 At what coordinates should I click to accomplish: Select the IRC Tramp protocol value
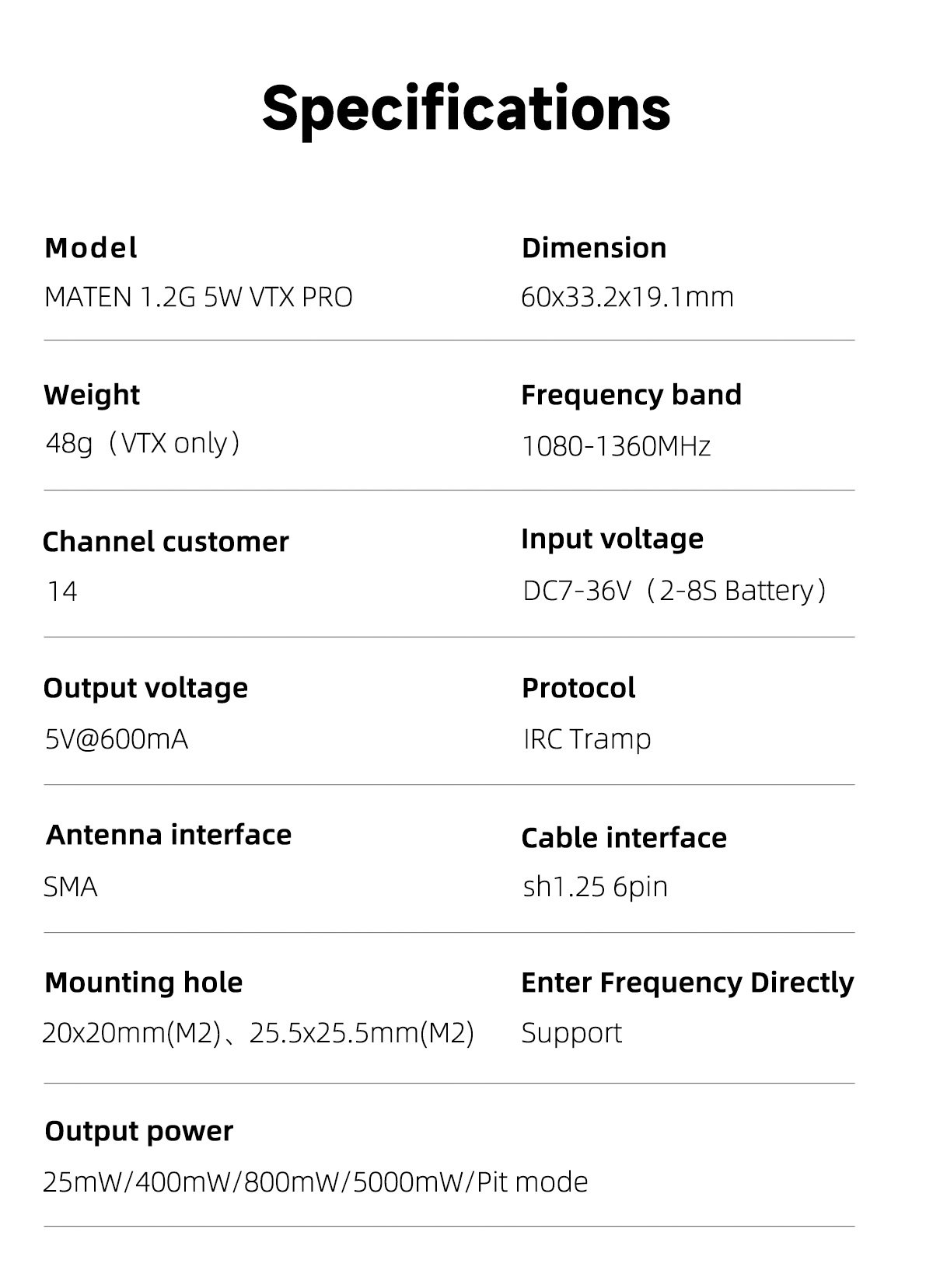(587, 738)
